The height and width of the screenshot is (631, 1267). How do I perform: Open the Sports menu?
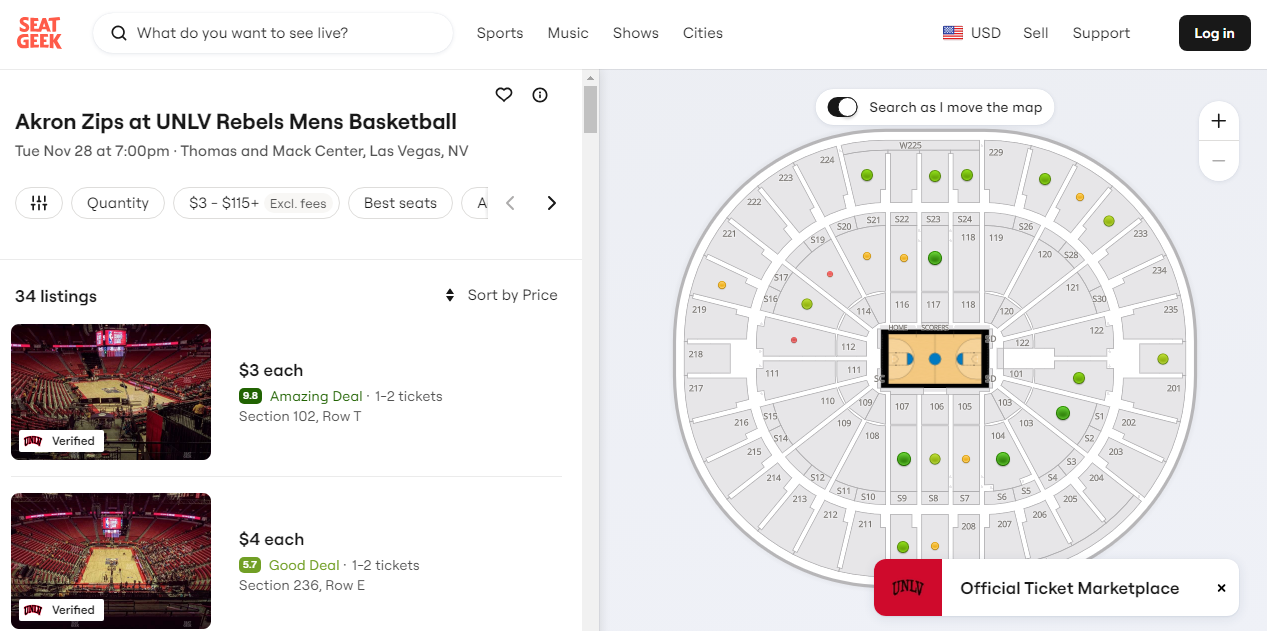(500, 33)
